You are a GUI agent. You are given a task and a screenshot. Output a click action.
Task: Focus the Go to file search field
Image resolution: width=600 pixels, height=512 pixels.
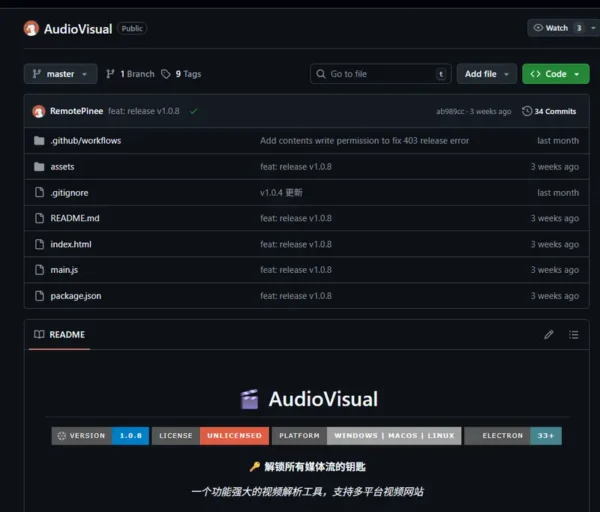381,74
